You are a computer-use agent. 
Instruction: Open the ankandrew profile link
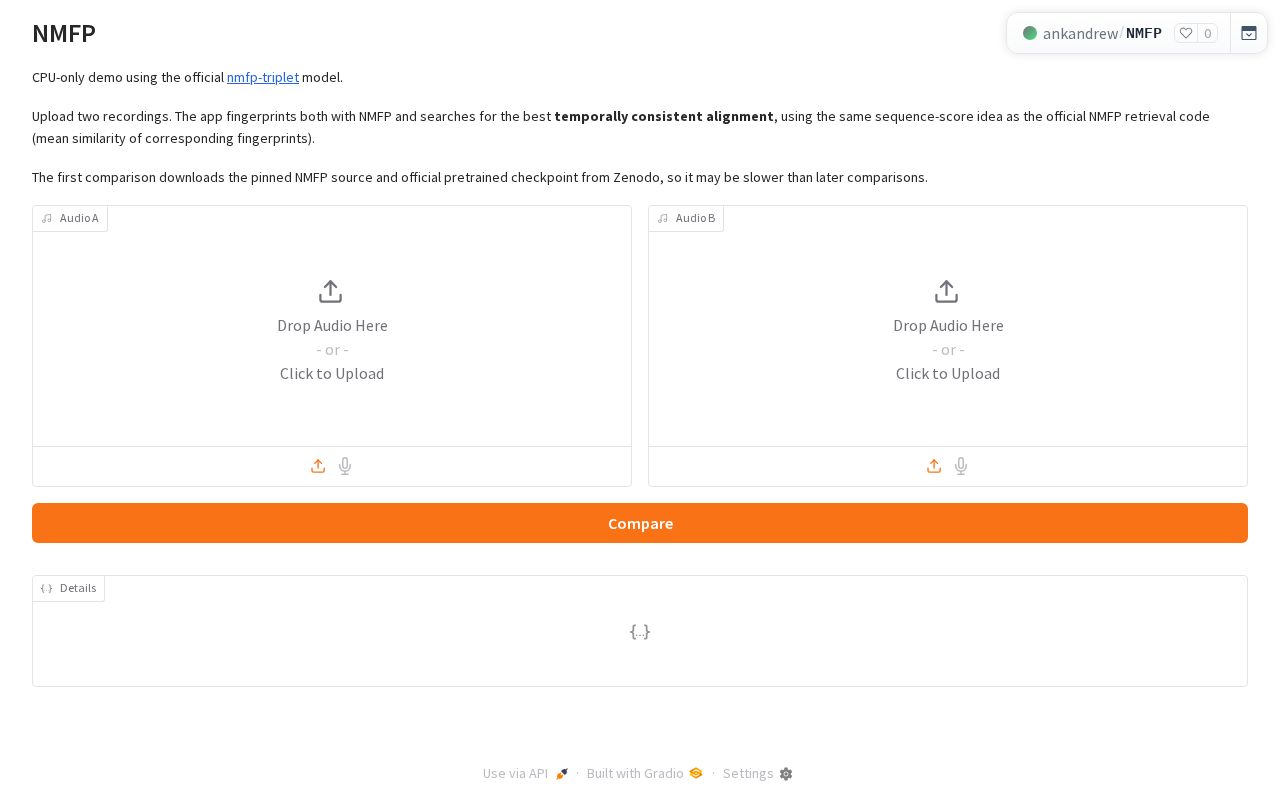tap(1080, 33)
